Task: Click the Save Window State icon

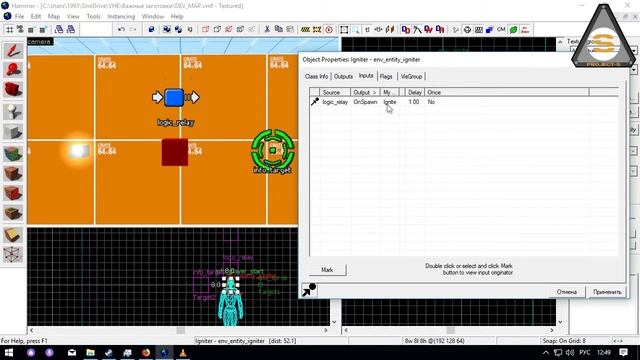Action: tap(71, 29)
